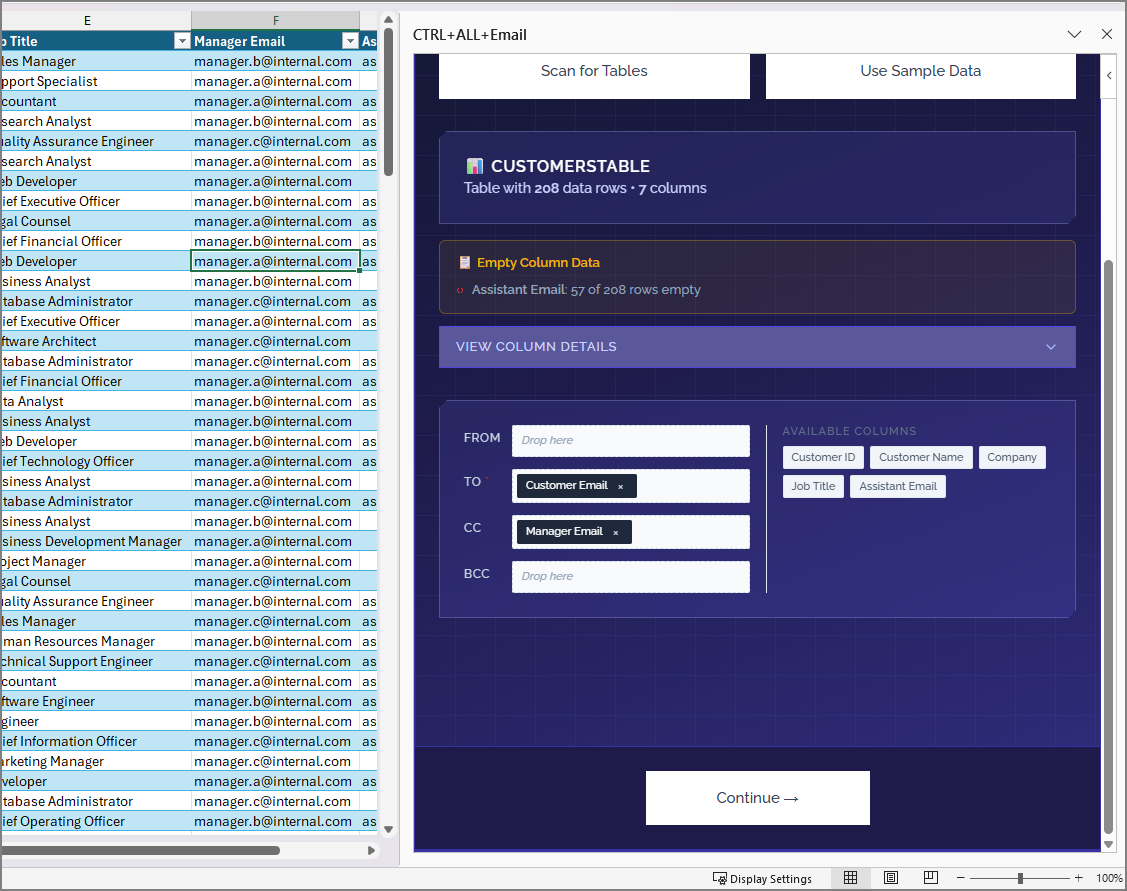Open the Manager Email column filter dropdown
Image resolution: width=1127 pixels, height=891 pixels.
[x=350, y=40]
